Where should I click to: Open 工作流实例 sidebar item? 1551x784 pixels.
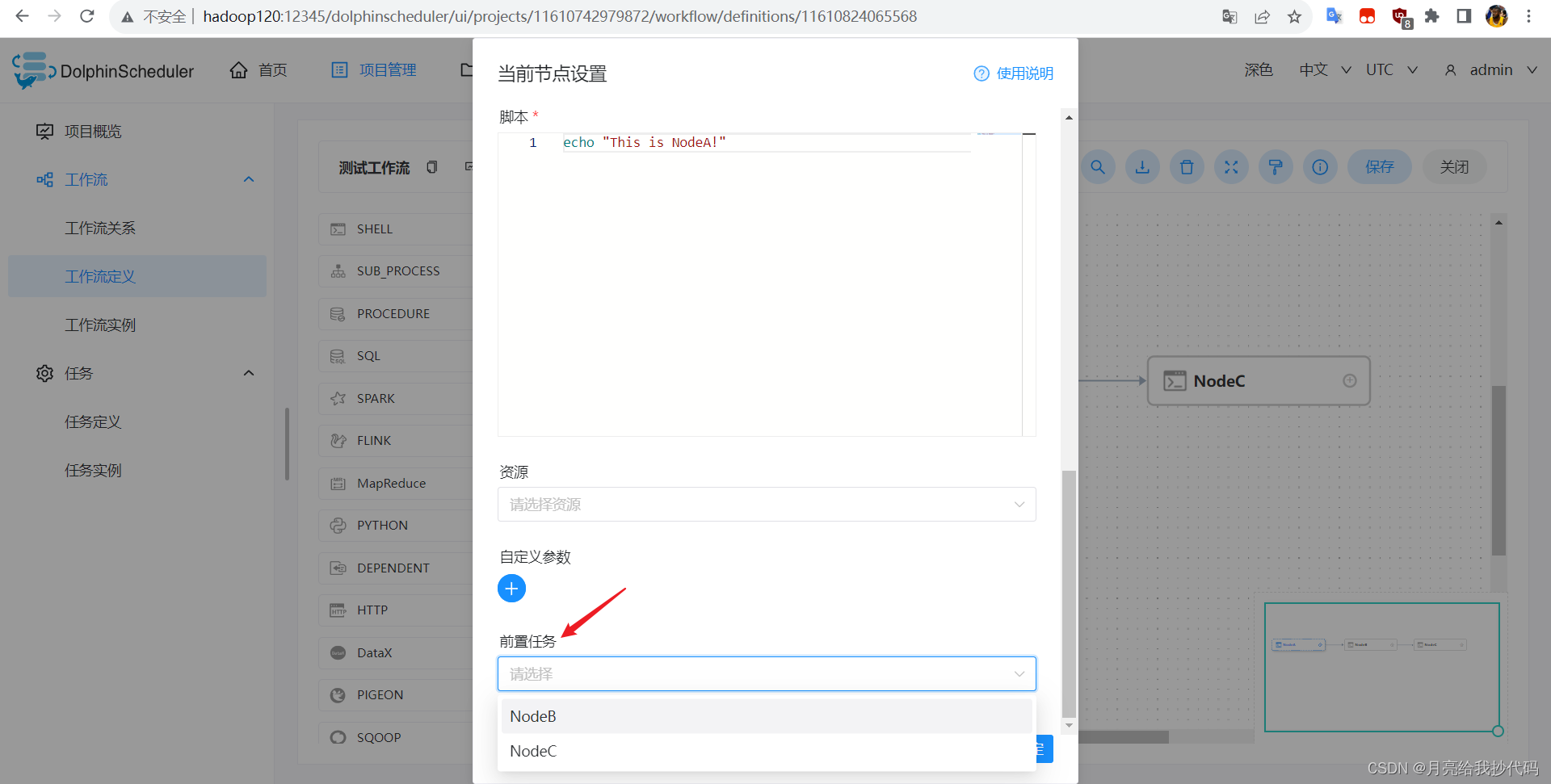coord(100,325)
